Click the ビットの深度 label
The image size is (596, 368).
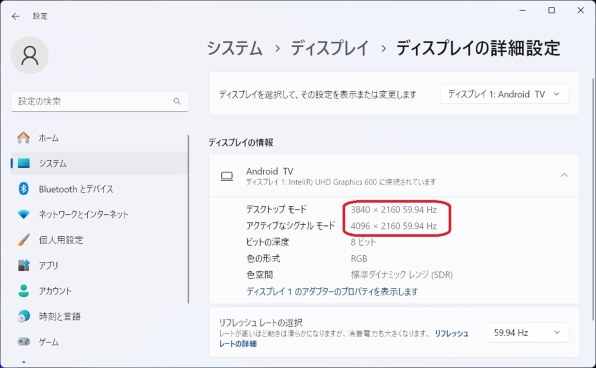[x=268, y=242]
